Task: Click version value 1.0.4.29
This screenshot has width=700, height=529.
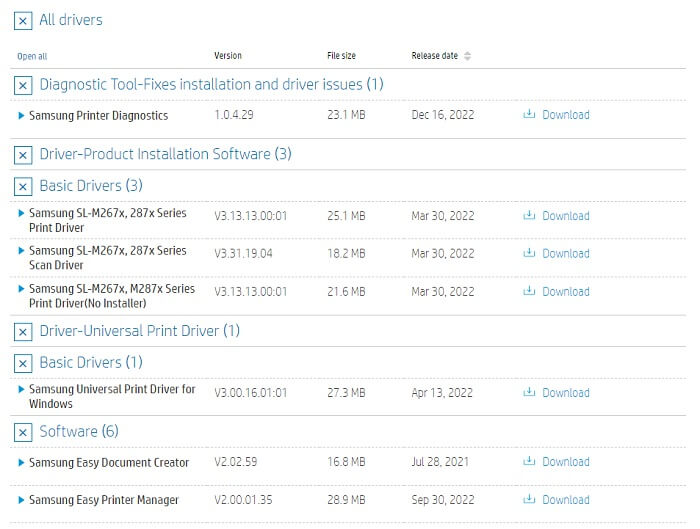Action: [234, 115]
